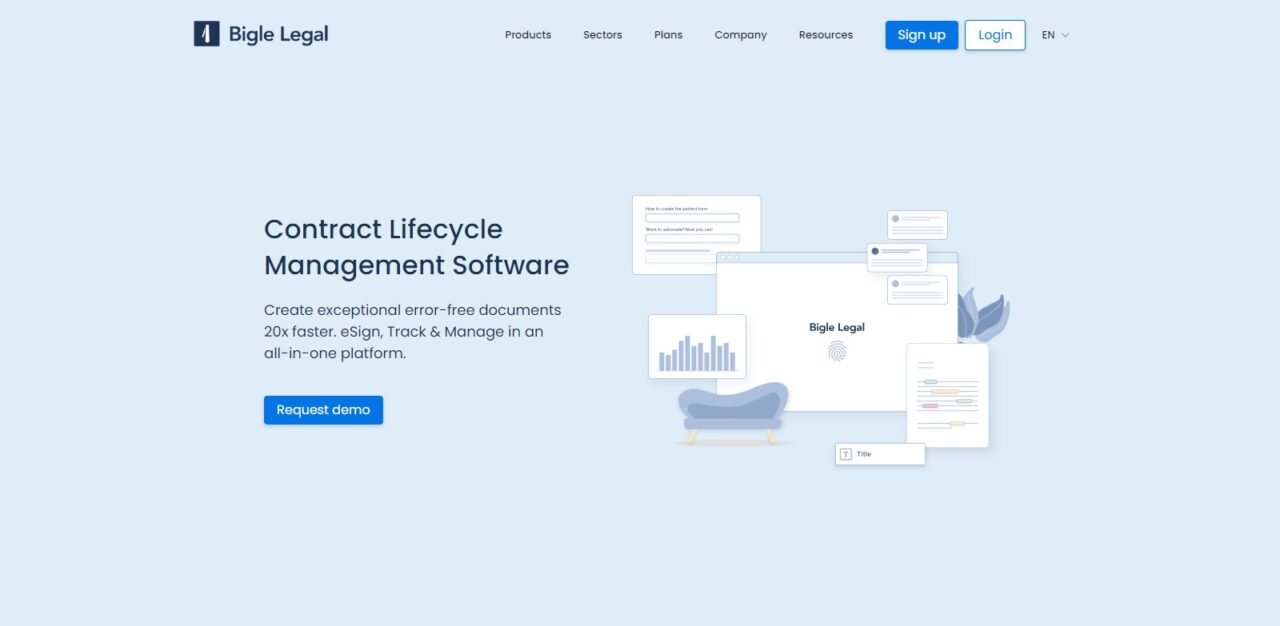Click the Login button

click(x=995, y=35)
